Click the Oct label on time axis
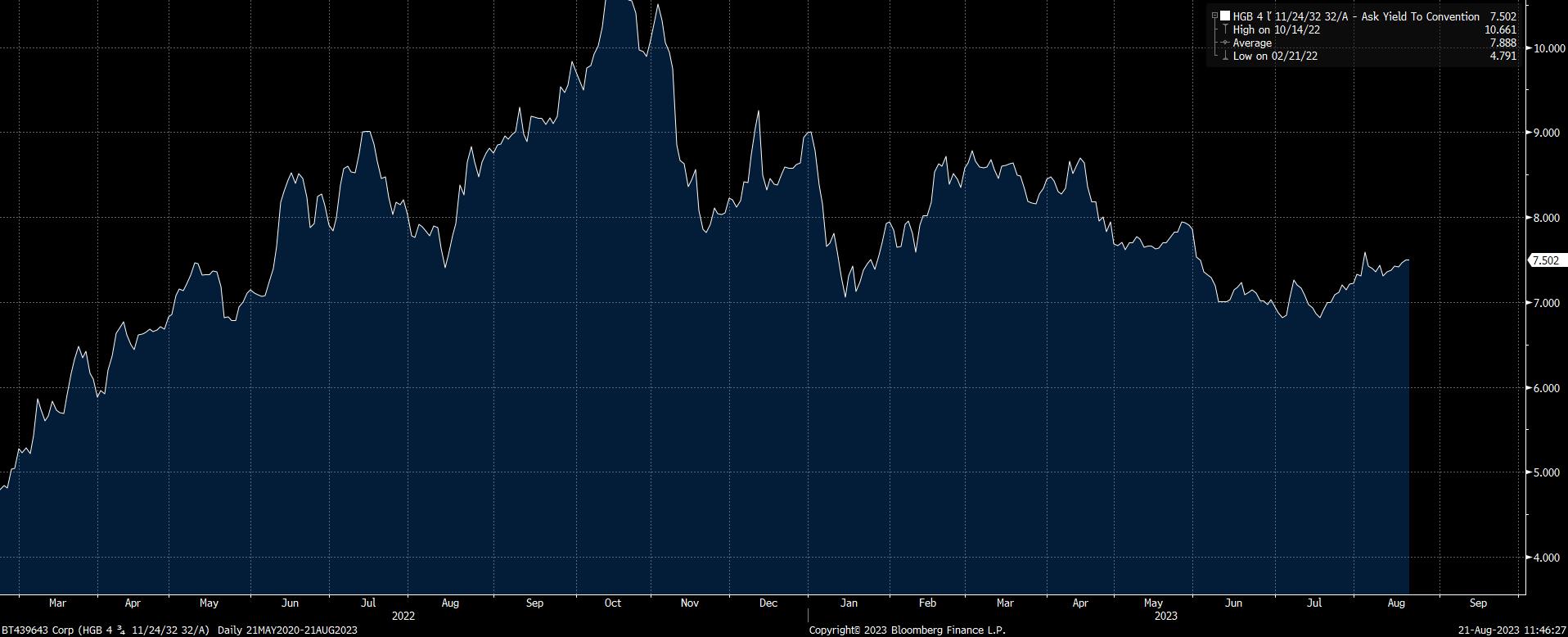Viewport: 1568px width, 637px height. 613,603
